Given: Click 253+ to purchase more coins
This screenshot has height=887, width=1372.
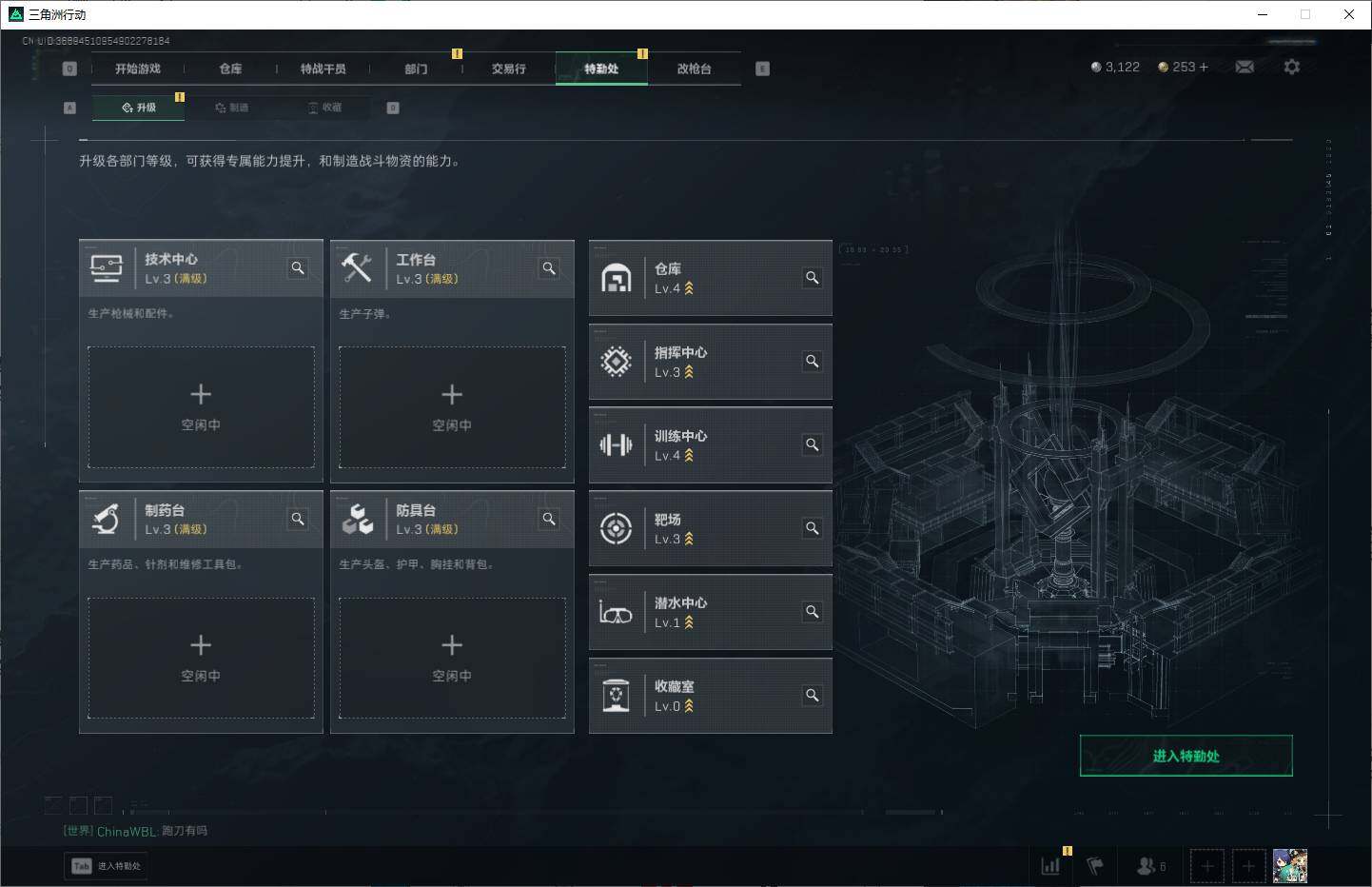Looking at the screenshot, I should (1183, 67).
